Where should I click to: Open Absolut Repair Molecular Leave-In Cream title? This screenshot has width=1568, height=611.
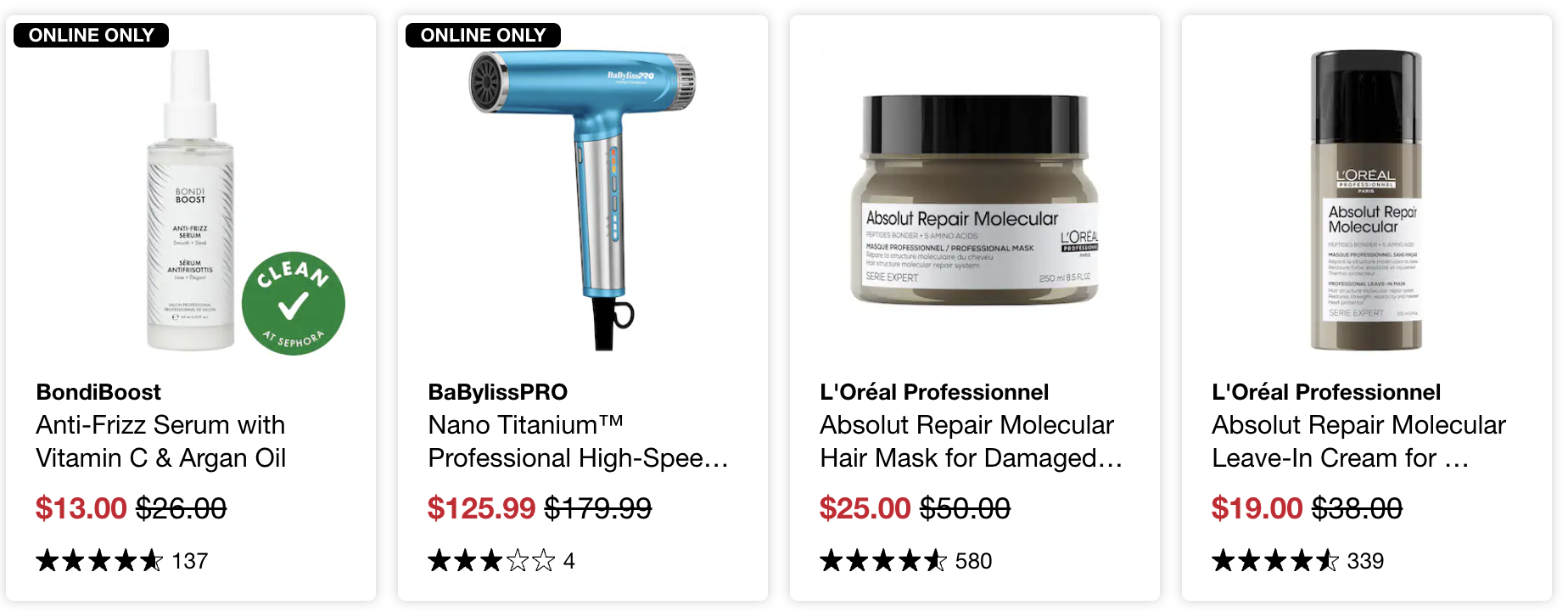tap(1358, 441)
